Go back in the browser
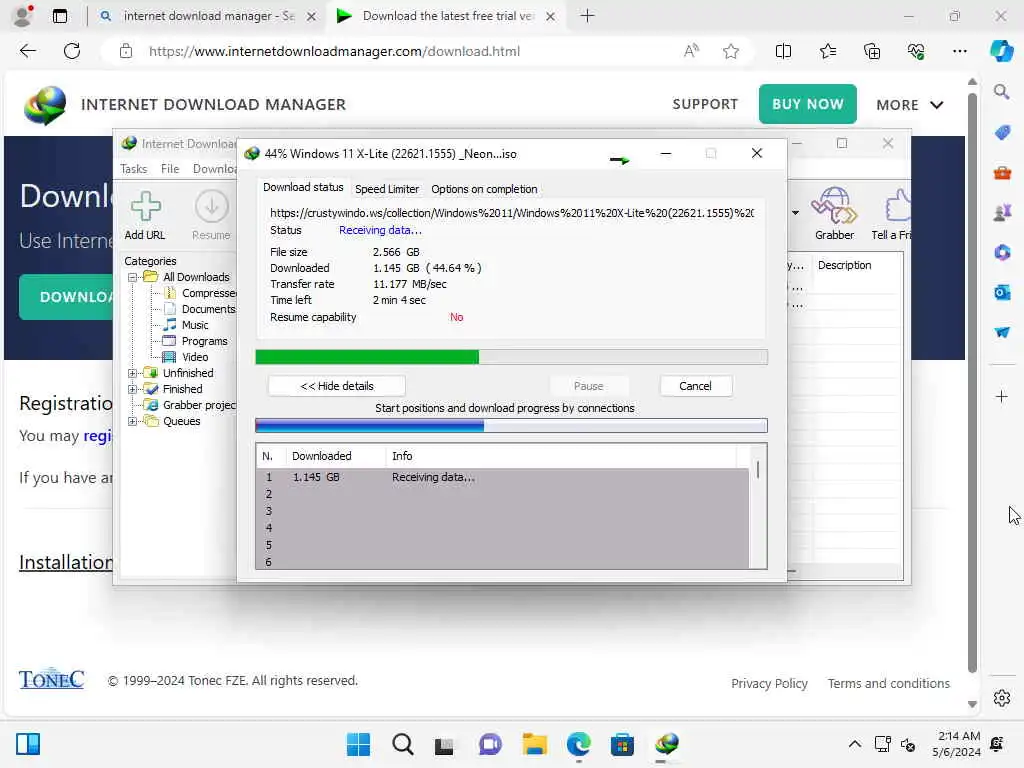 (x=27, y=51)
